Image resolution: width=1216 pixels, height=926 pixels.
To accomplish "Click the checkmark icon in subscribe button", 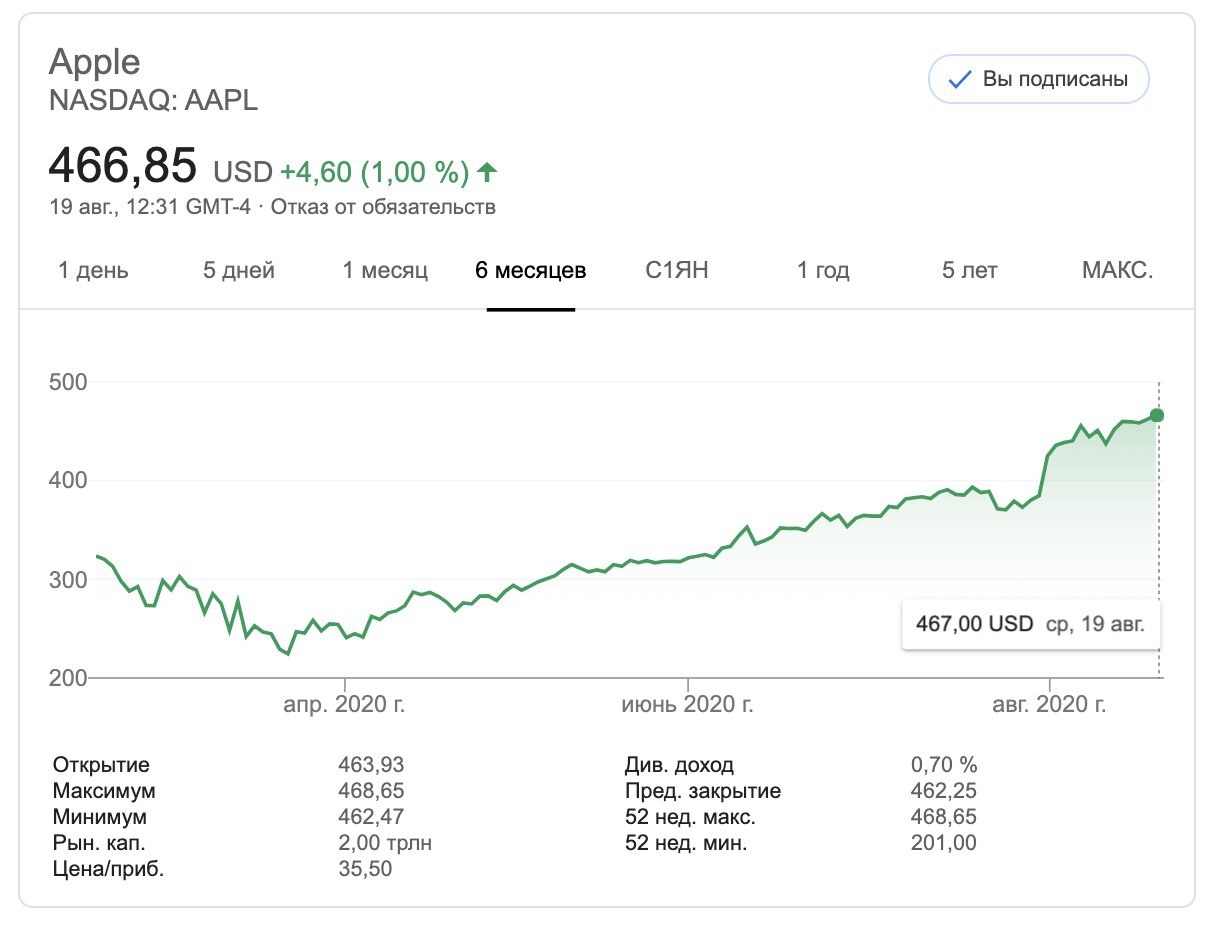I will pyautogui.click(x=959, y=80).
